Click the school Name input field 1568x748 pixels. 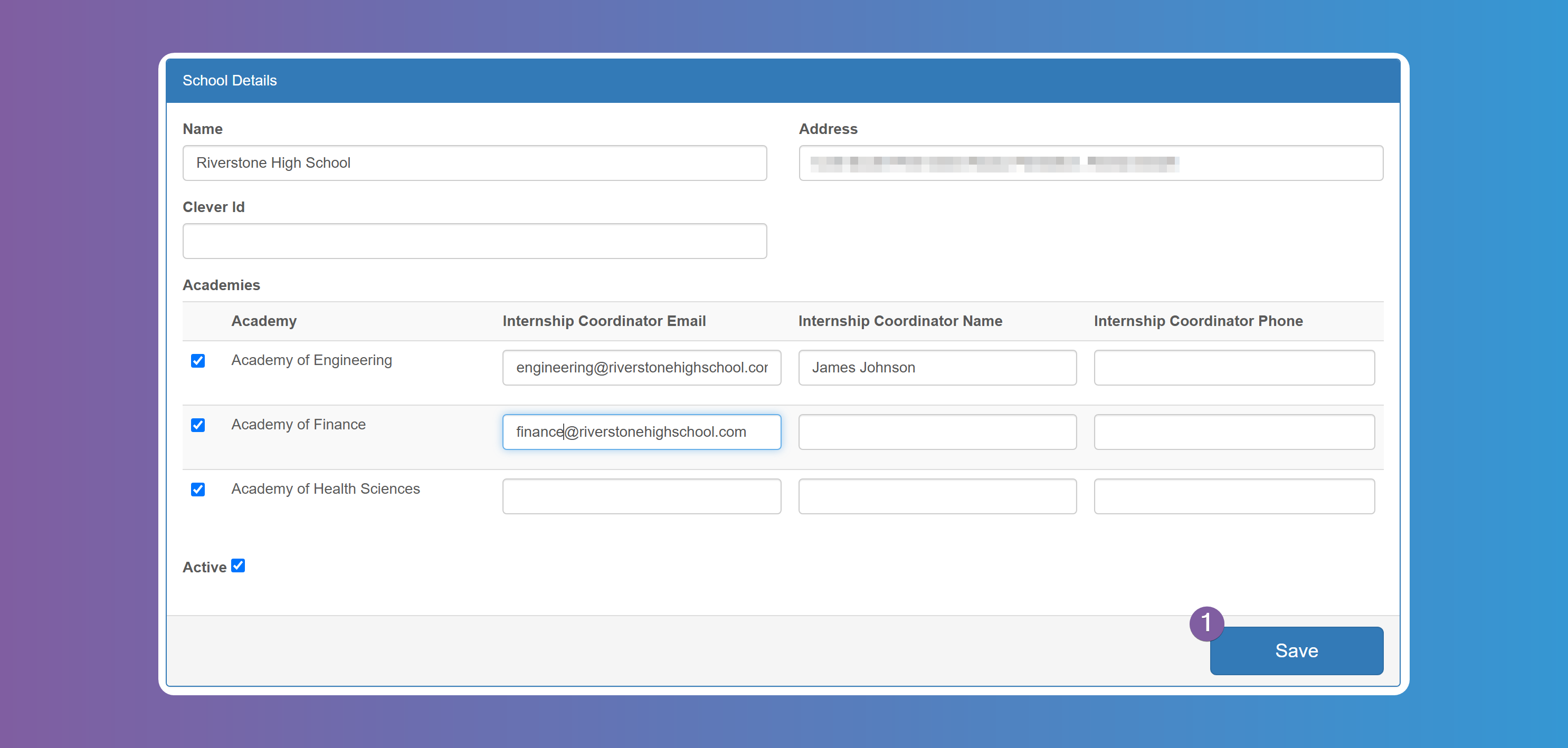click(474, 162)
